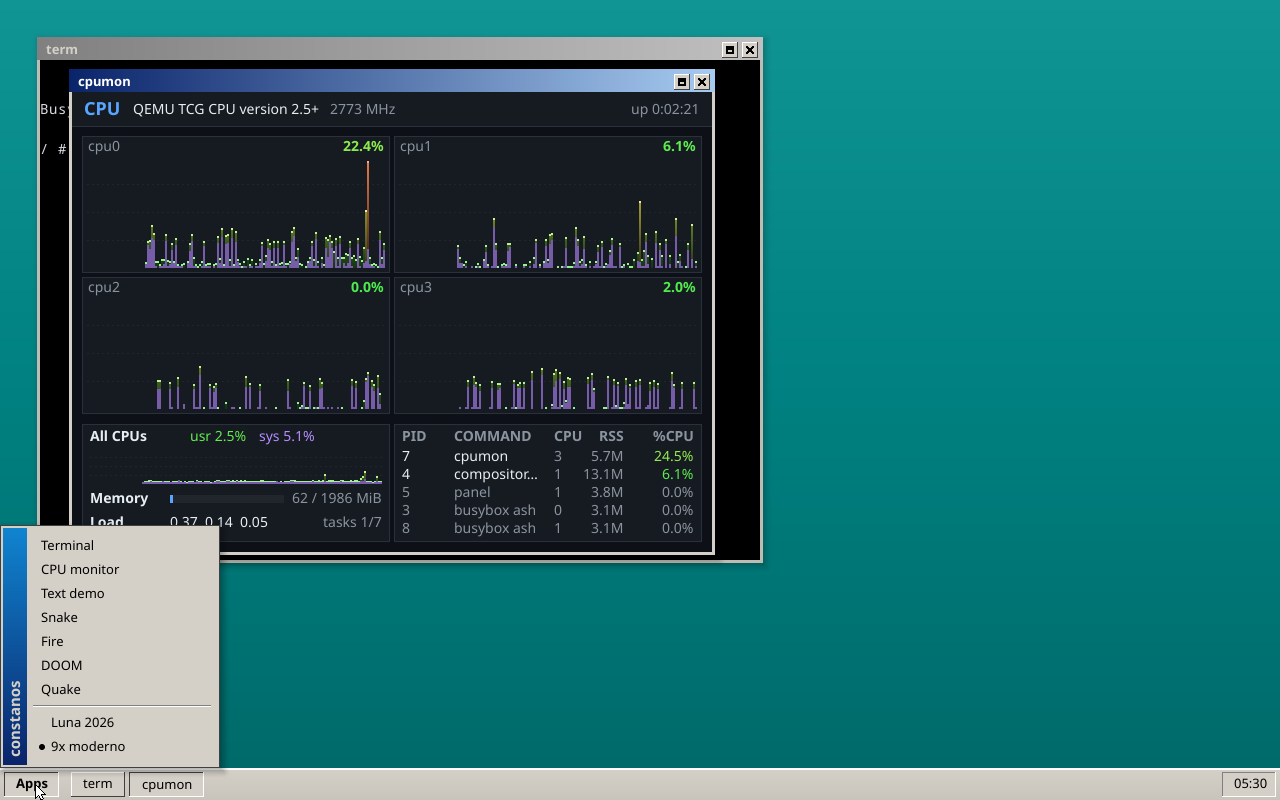1280x800 pixels.
Task: Click the uptime text 'up 0:02:21'
Action: [x=665, y=109]
